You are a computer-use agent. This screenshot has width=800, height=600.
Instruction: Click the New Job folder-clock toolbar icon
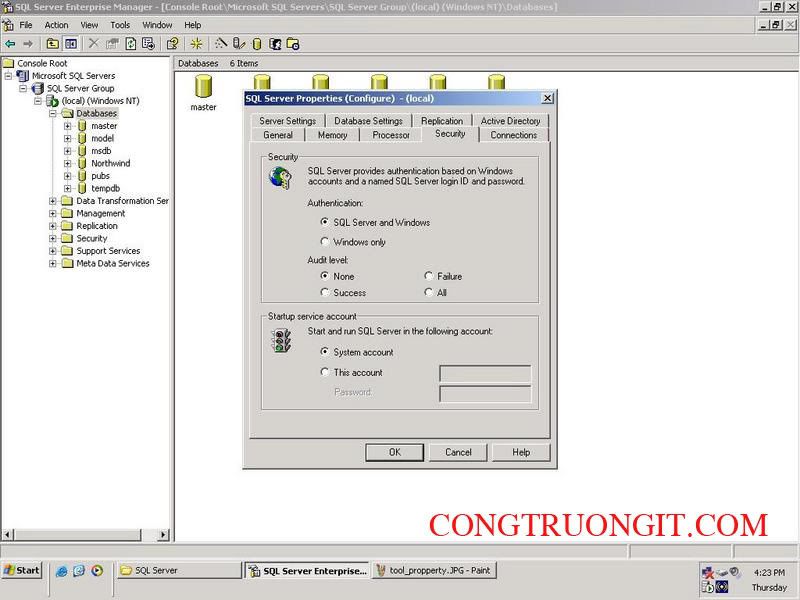coord(293,44)
